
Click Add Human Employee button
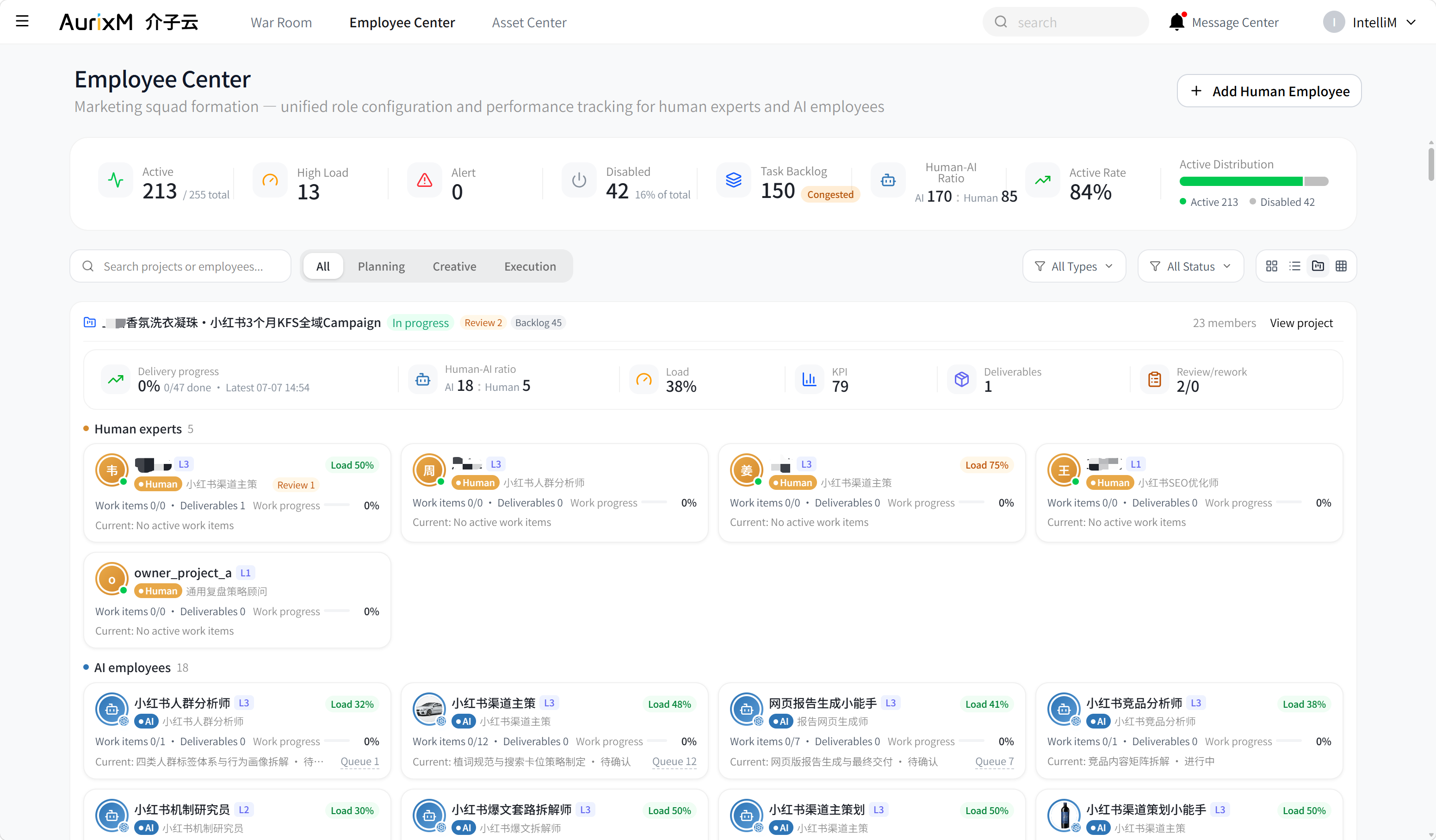1269,91
